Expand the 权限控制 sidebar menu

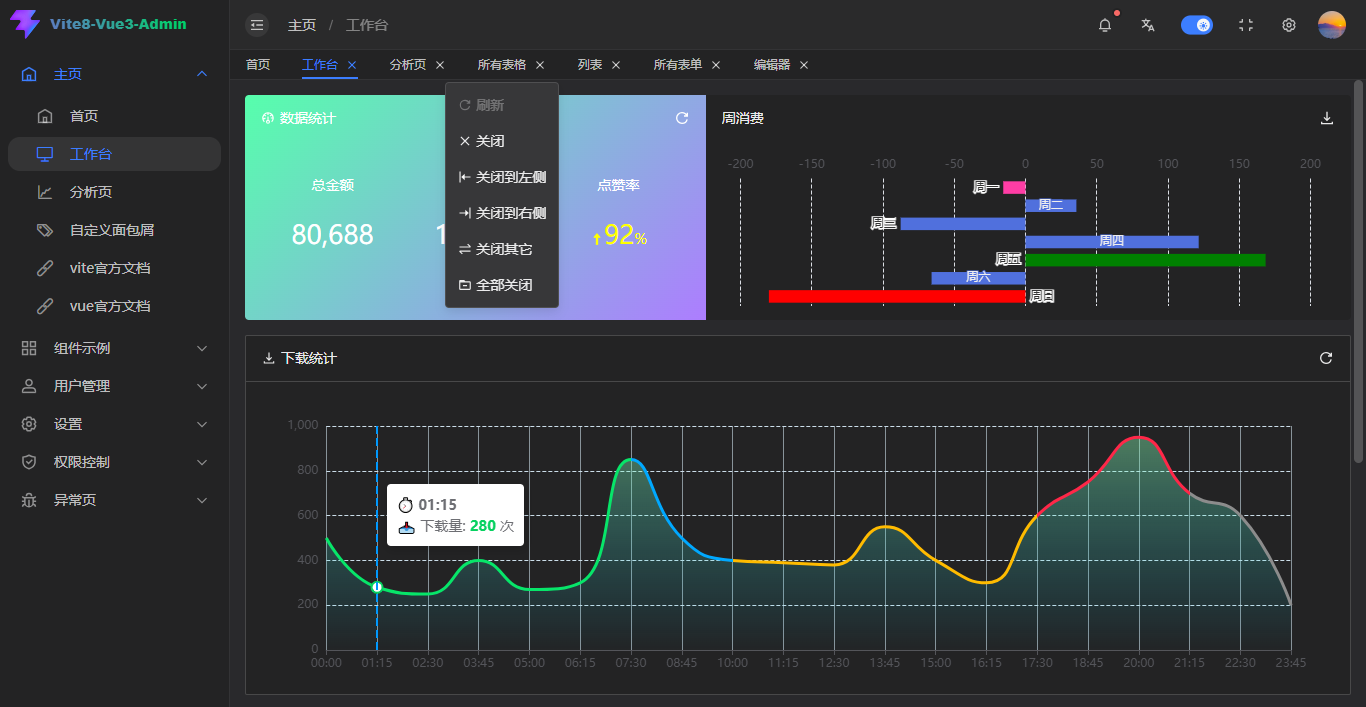114,462
